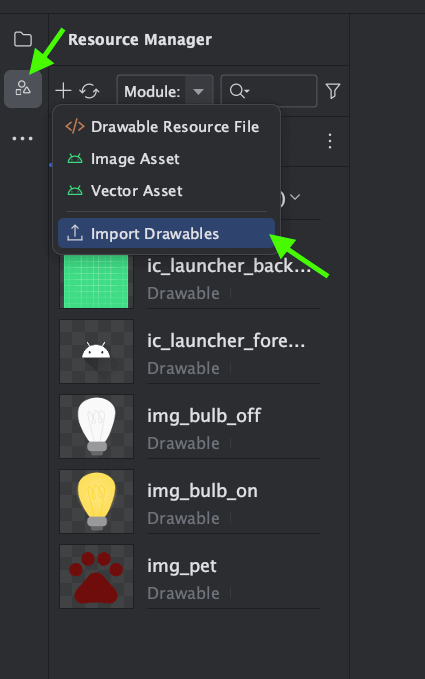Image resolution: width=425 pixels, height=679 pixels.
Task: Select the yellow img_bulb_on drawable
Action: tap(190, 501)
